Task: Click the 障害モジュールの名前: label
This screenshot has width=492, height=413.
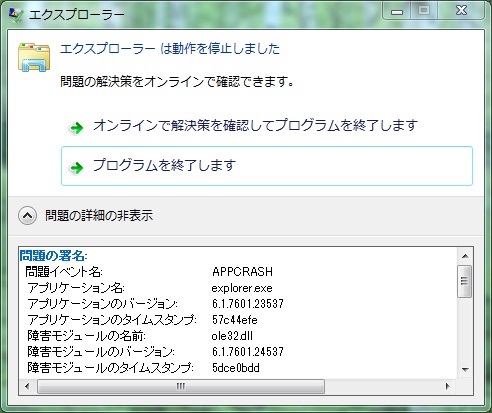Action: coord(86,336)
